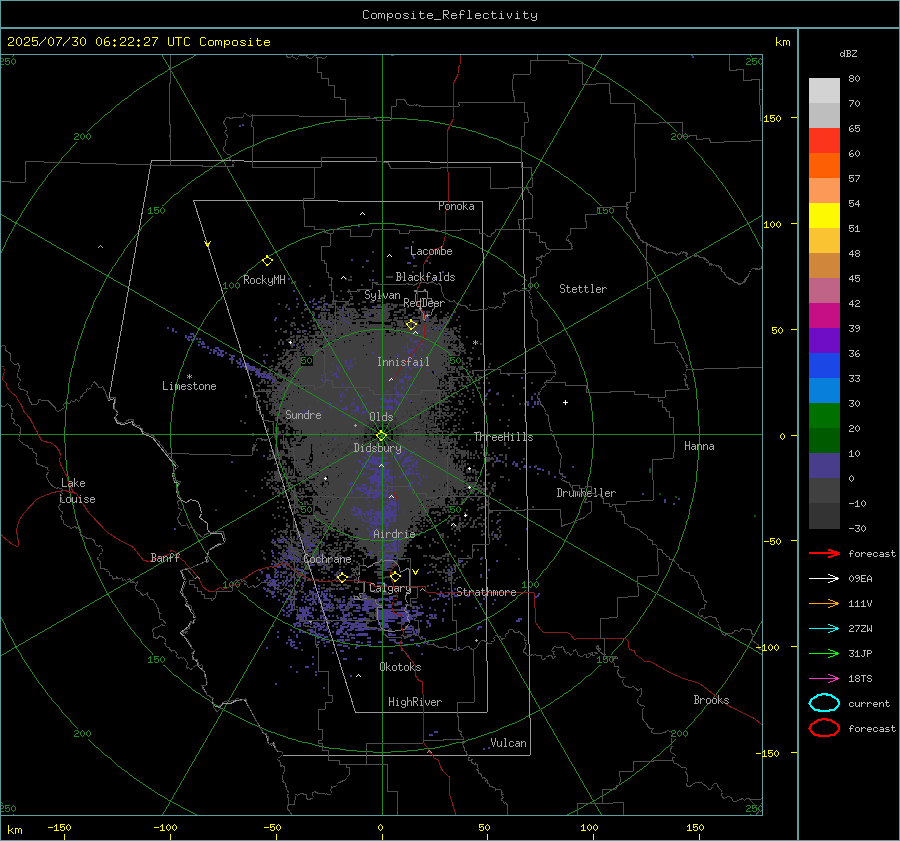Click the RockyMH label

264,280
